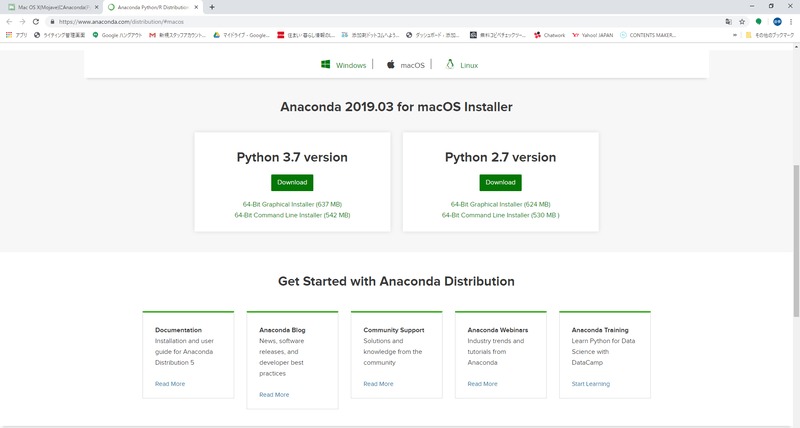Select the Windows platform tab
Screen dimensions: 800x428
coord(343,65)
